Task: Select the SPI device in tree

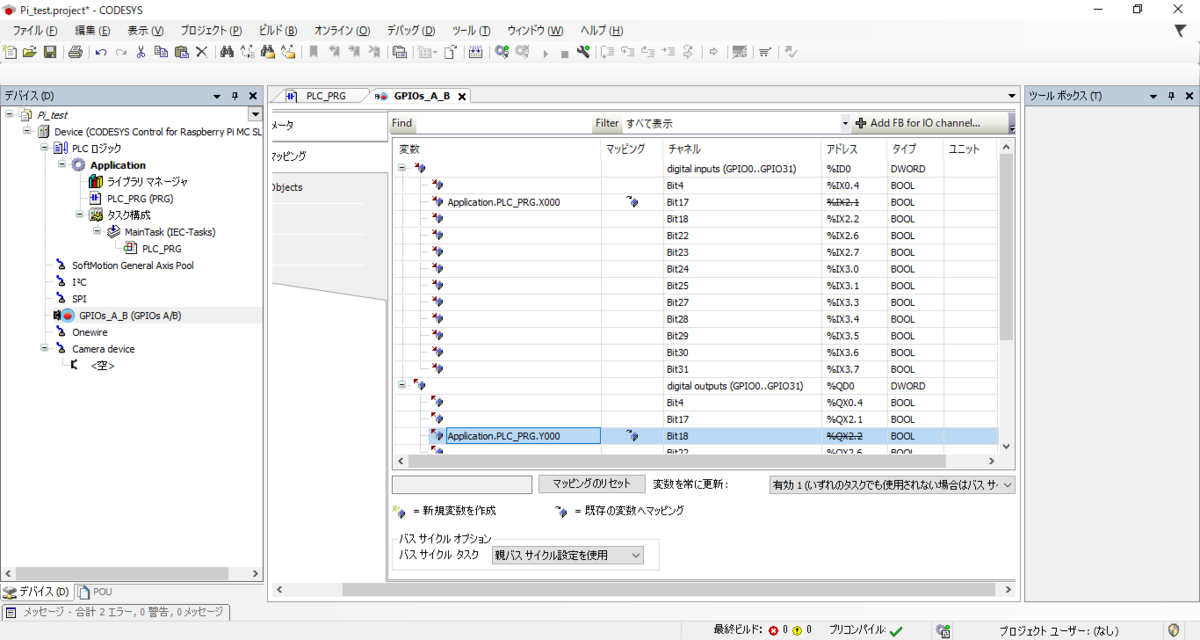Action: (80, 299)
